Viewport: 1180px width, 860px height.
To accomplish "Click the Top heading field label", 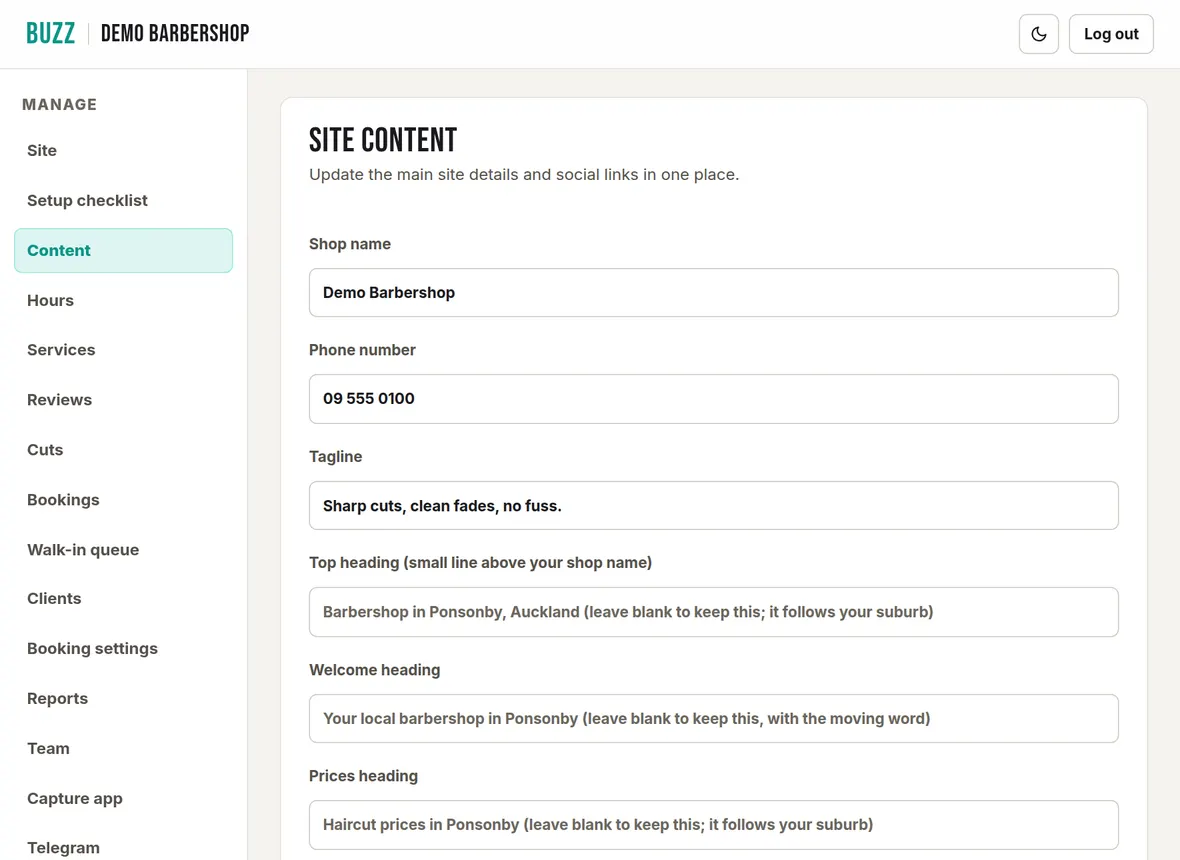I will (480, 563).
